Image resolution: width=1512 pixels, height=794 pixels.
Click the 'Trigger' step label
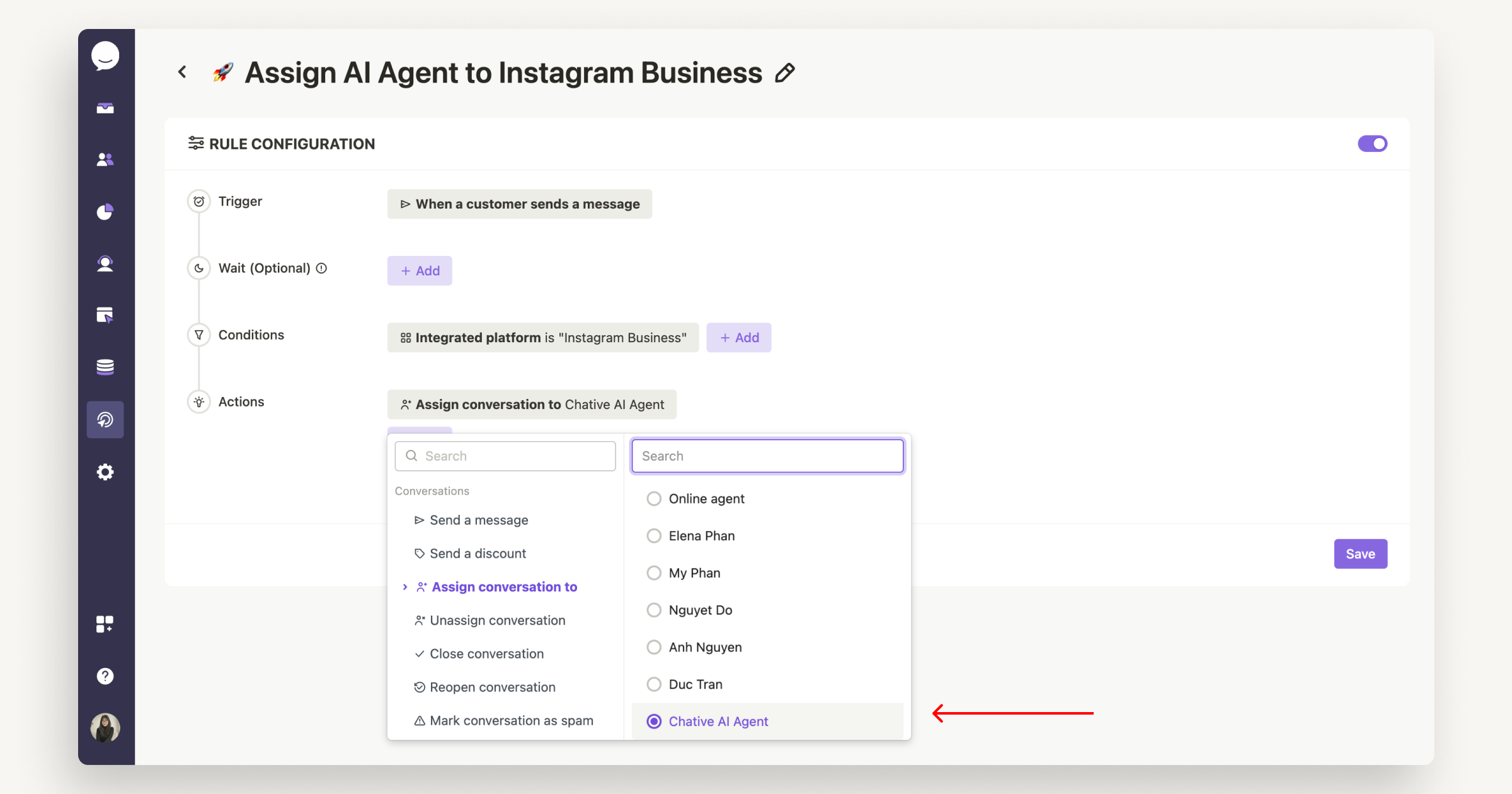pyautogui.click(x=240, y=202)
